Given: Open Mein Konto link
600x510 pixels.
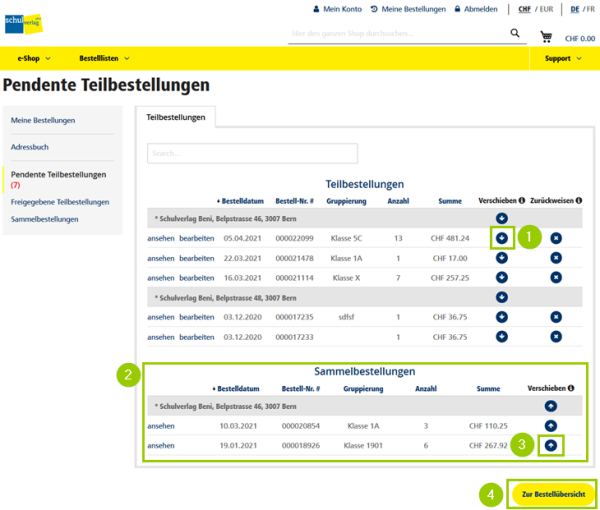Looking at the screenshot, I should [336, 9].
